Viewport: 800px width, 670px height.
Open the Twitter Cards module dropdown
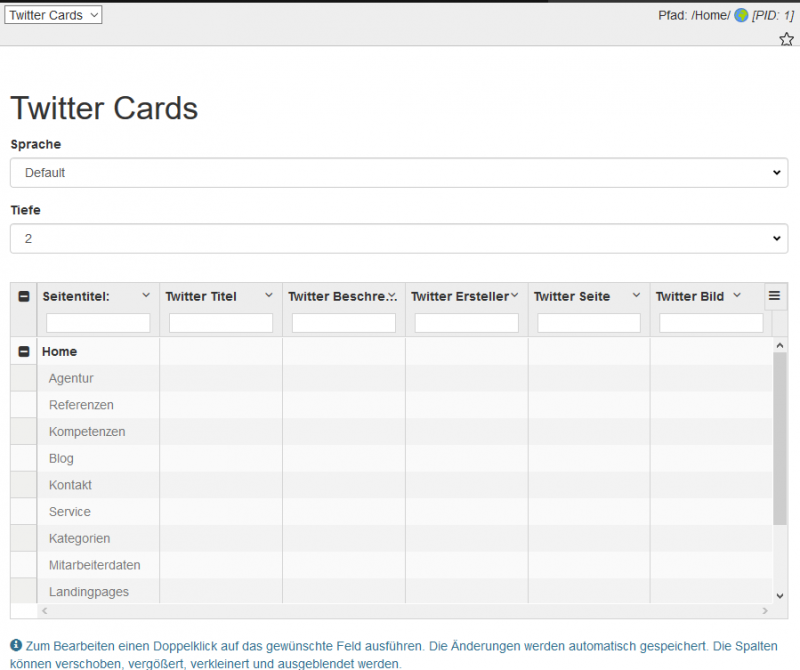pos(53,15)
